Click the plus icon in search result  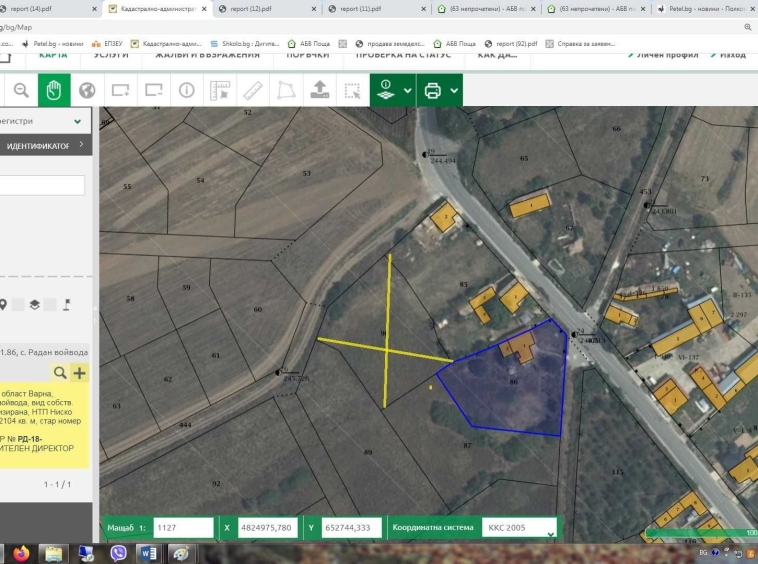[79, 373]
